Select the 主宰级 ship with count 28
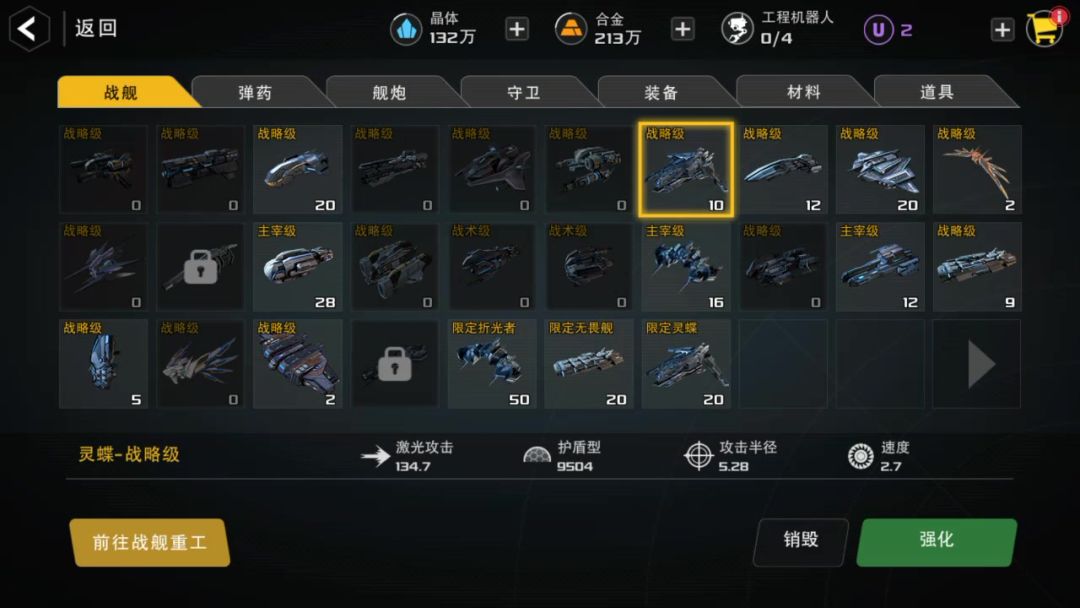This screenshot has width=1080, height=608. pos(298,266)
